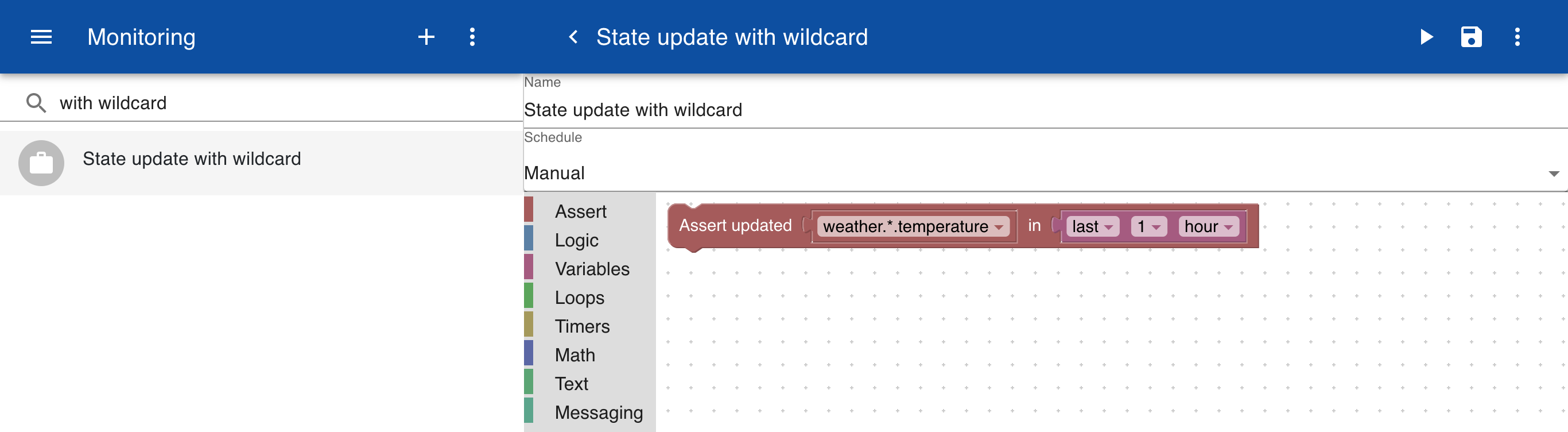
Task: Change the 'hour' unit dropdown
Action: point(1208,227)
